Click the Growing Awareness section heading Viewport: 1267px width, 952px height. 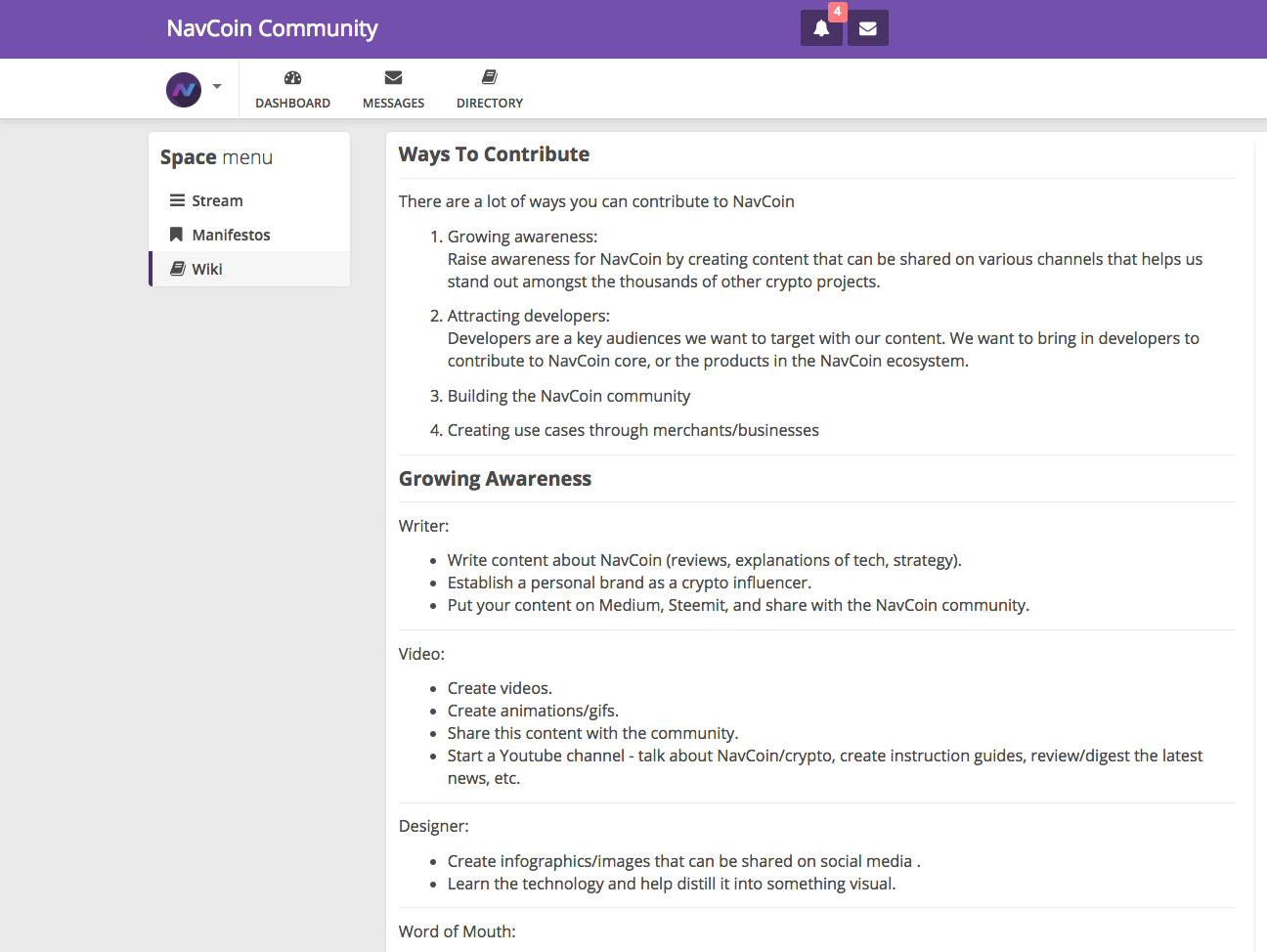coord(495,479)
